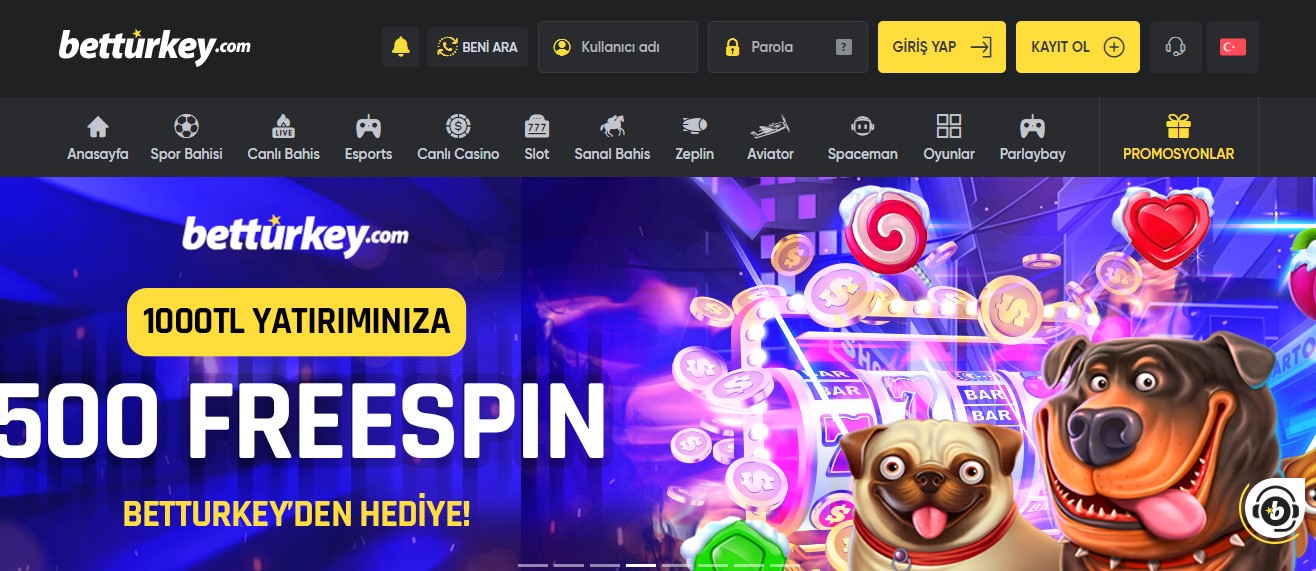Open the Esports menu item

coord(368,138)
